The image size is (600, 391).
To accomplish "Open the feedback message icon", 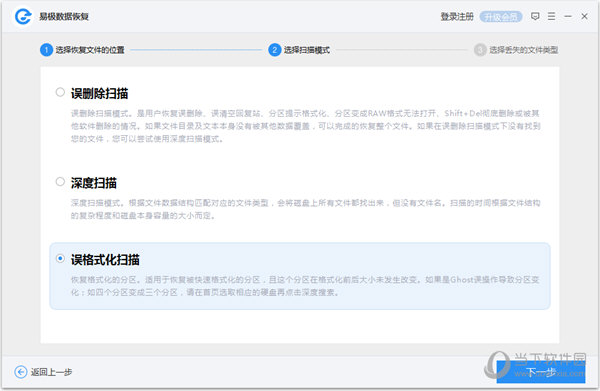I will click(535, 16).
